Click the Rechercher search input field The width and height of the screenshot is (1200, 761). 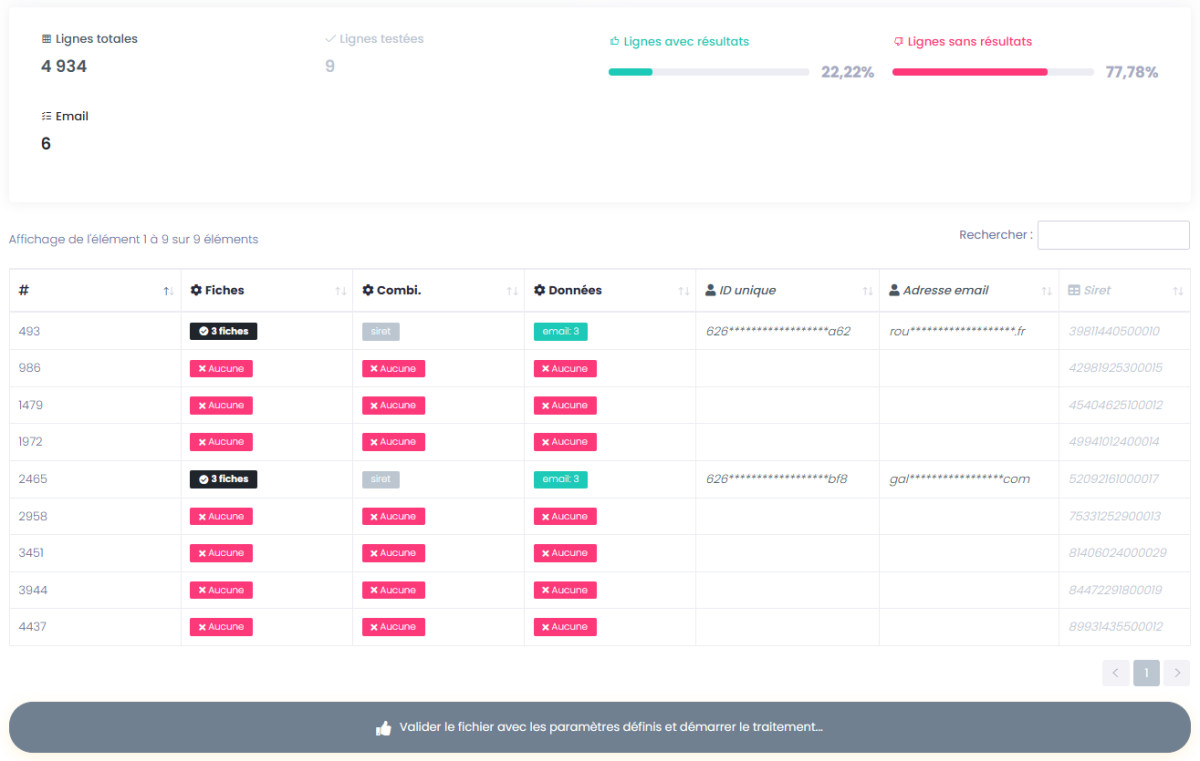pyautogui.click(x=1113, y=235)
